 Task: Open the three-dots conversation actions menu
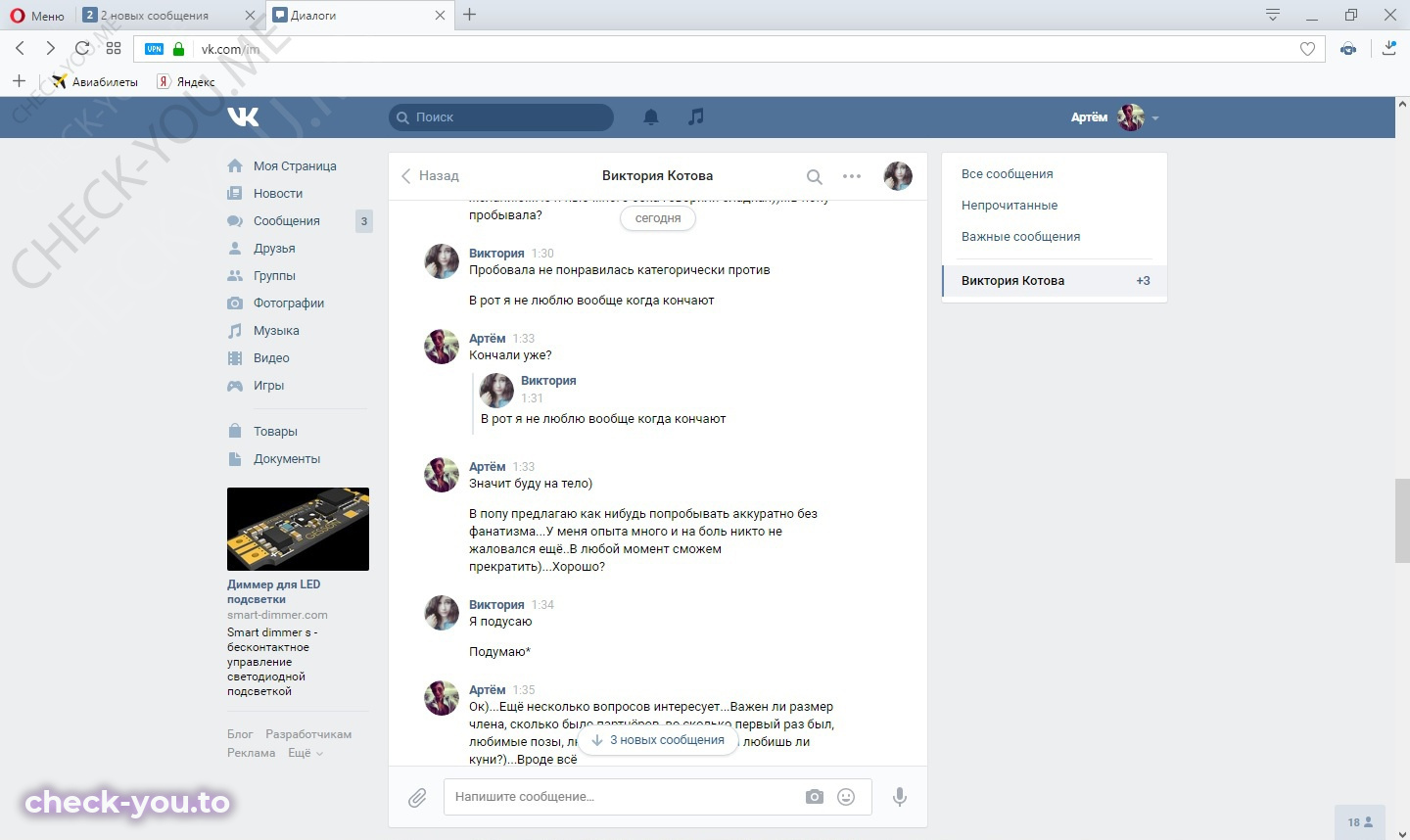click(852, 176)
